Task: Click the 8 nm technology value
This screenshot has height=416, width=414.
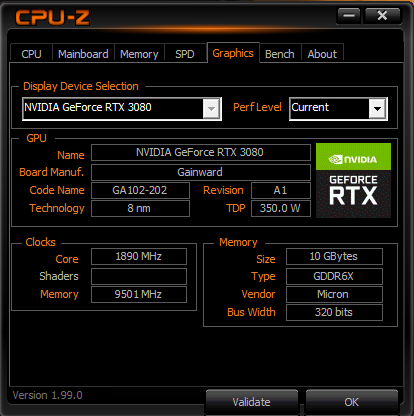Action: (140, 208)
